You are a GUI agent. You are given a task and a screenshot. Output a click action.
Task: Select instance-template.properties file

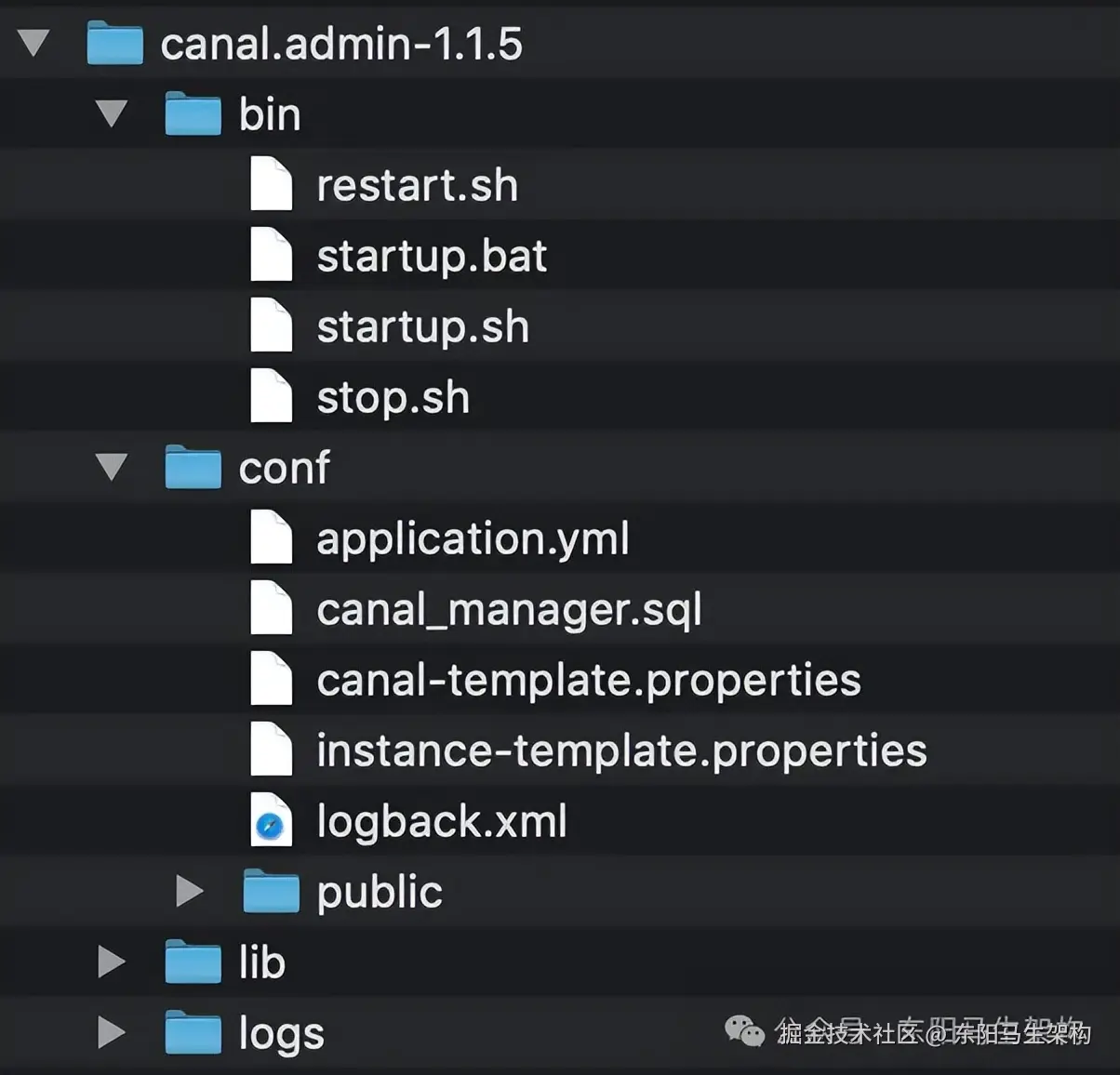621,750
